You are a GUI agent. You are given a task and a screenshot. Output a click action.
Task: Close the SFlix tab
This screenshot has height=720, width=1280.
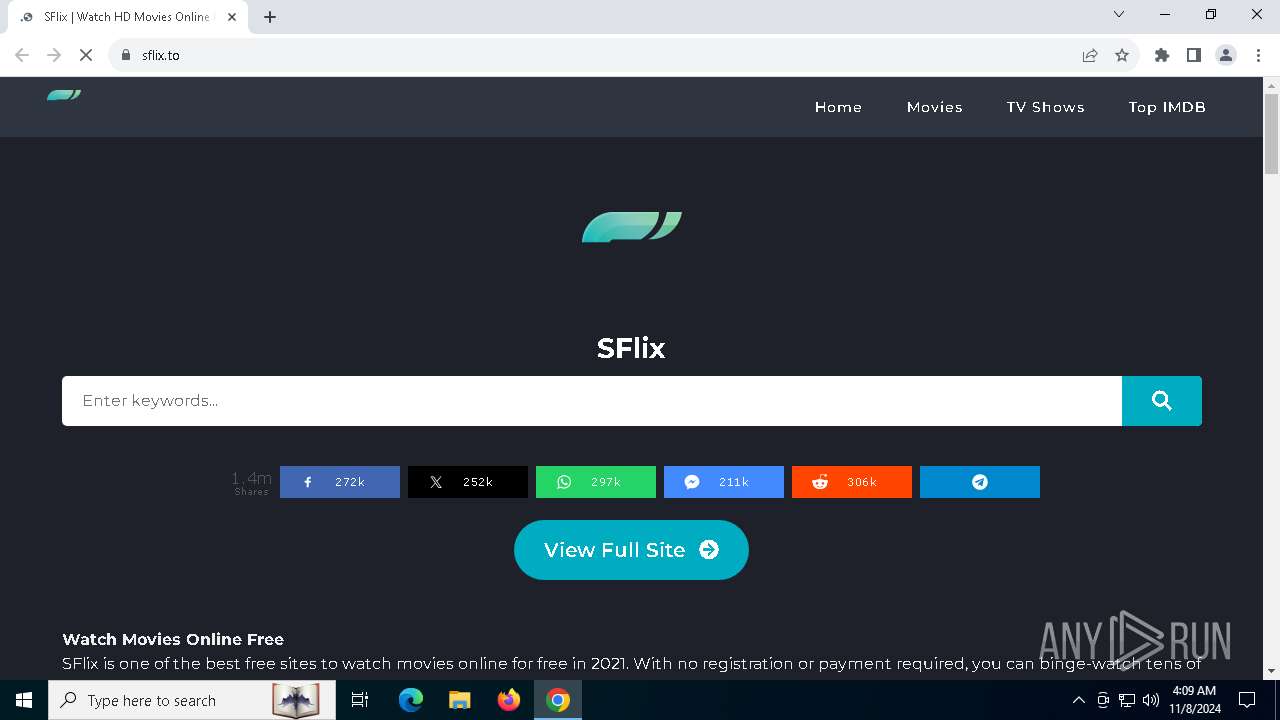pos(232,17)
